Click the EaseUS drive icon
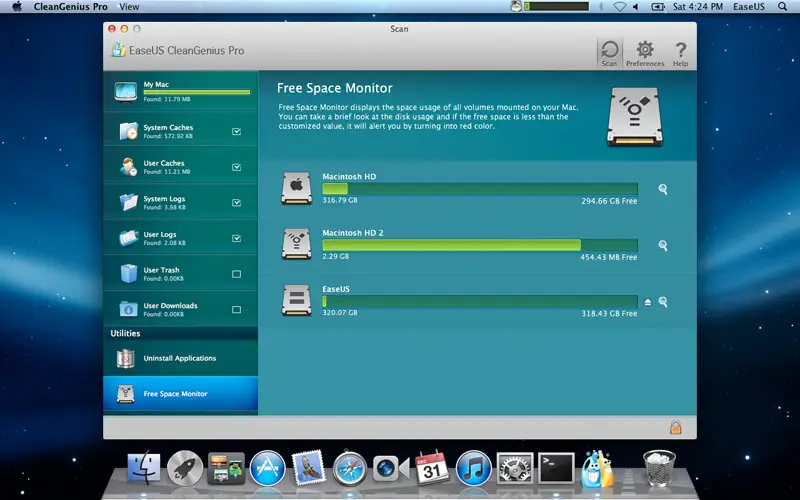 [296, 301]
